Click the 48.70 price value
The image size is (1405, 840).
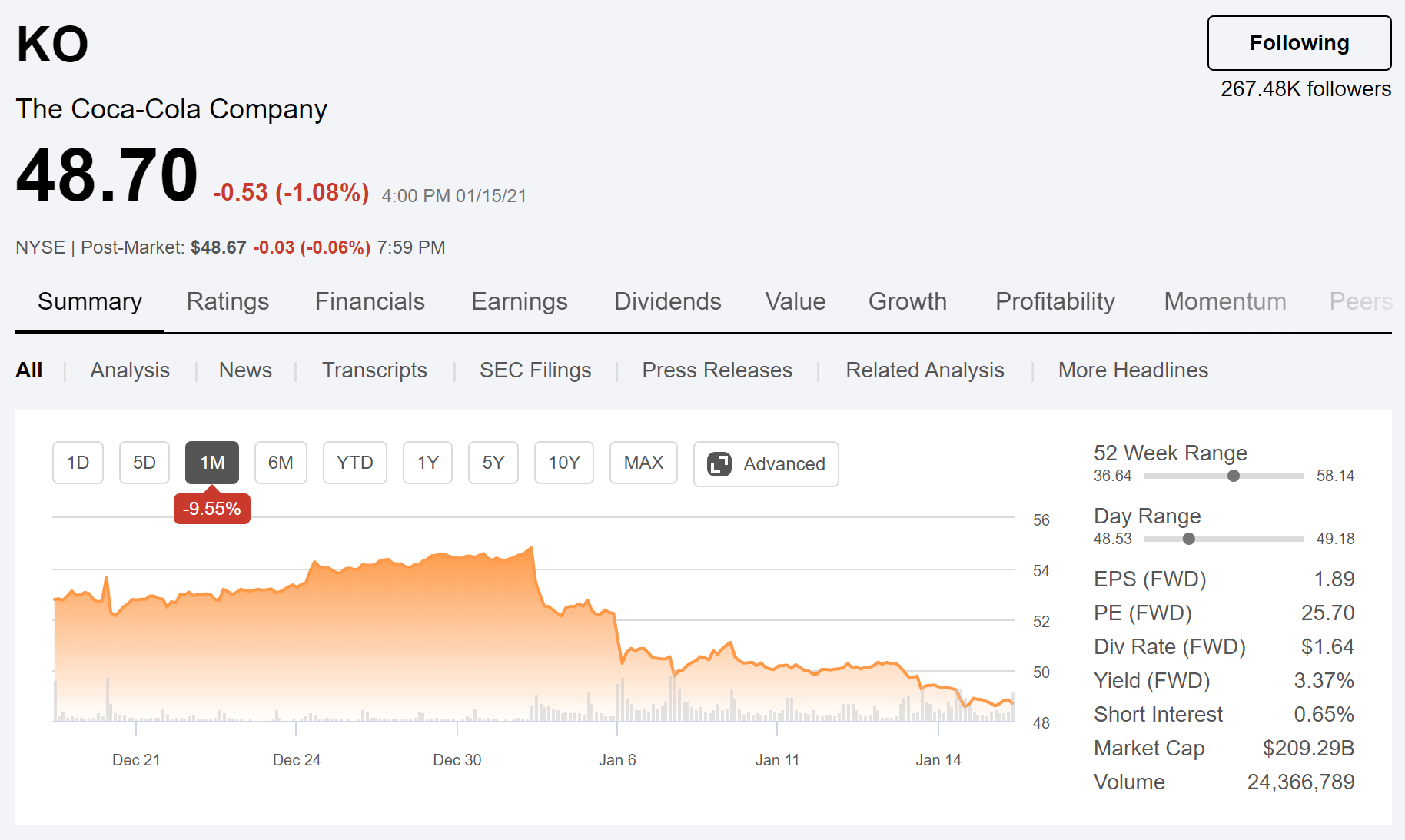coord(107,175)
